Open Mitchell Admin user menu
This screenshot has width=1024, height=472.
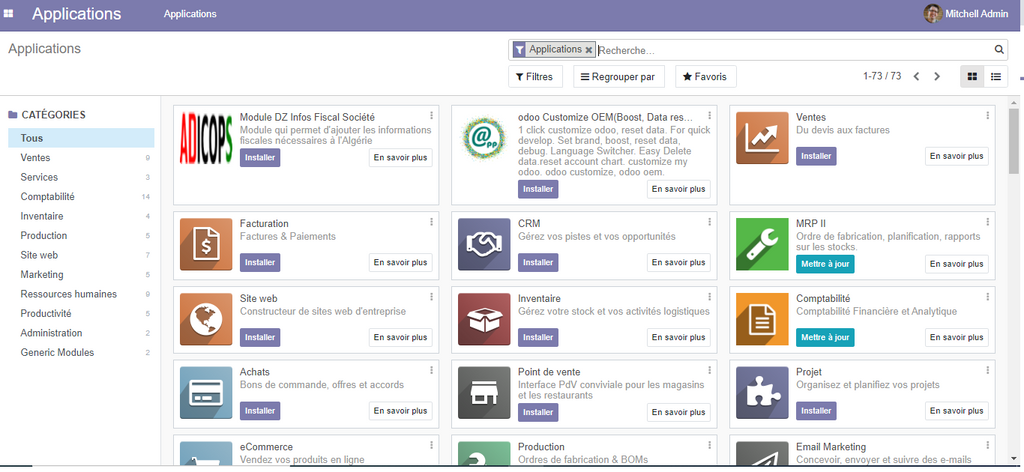[x=967, y=14]
